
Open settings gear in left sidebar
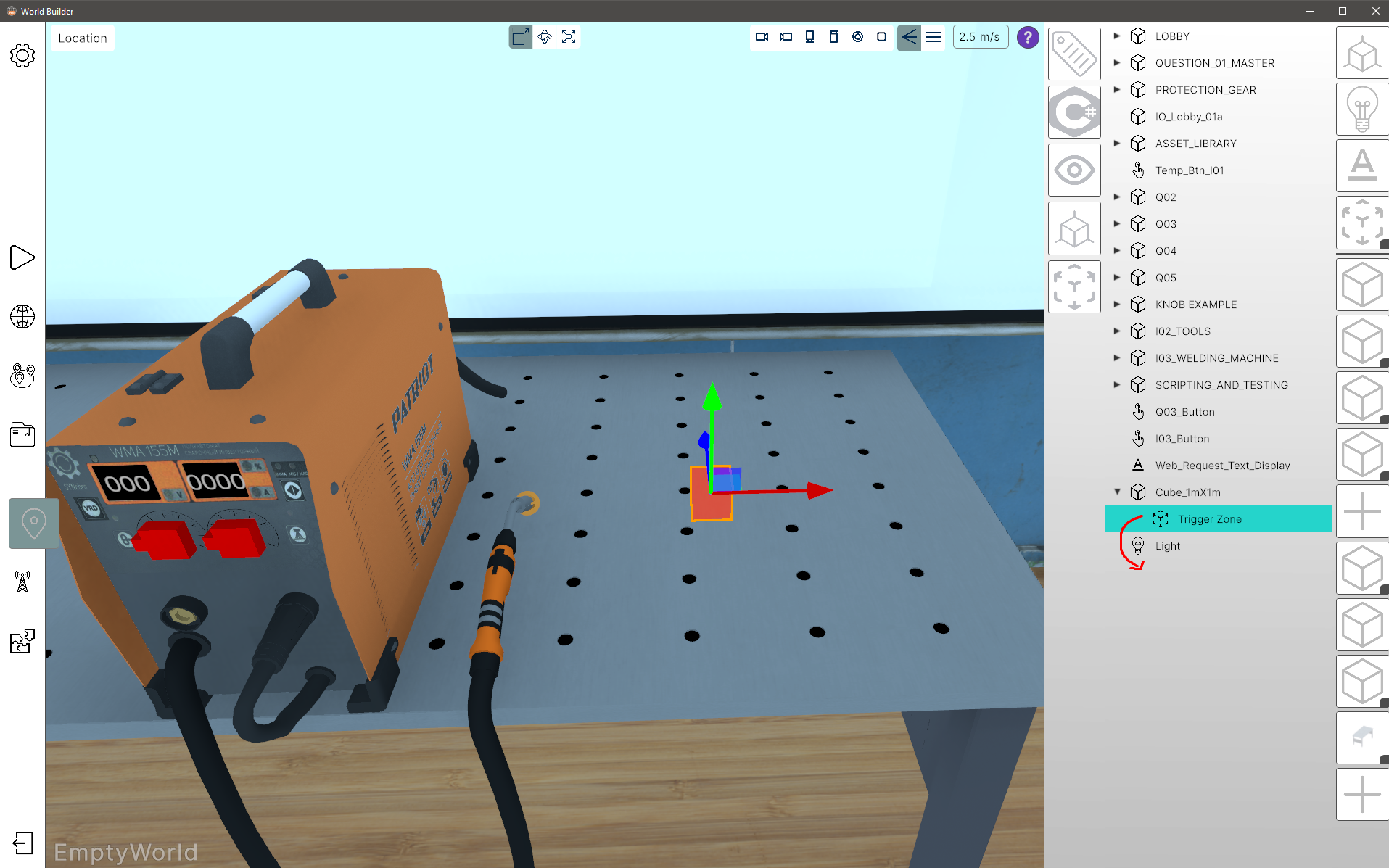[x=22, y=56]
